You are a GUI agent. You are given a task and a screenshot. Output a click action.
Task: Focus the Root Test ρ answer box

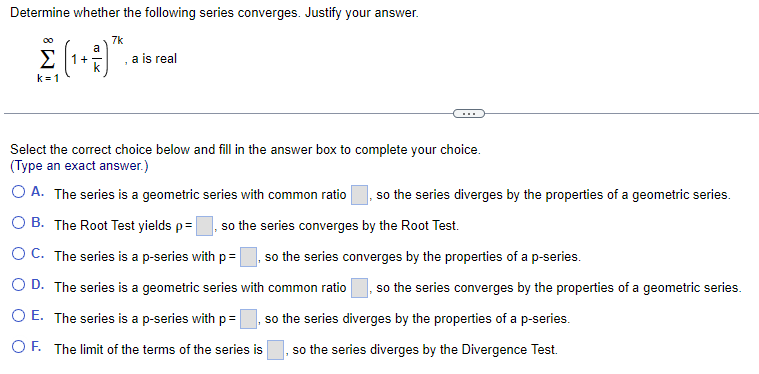click(204, 226)
